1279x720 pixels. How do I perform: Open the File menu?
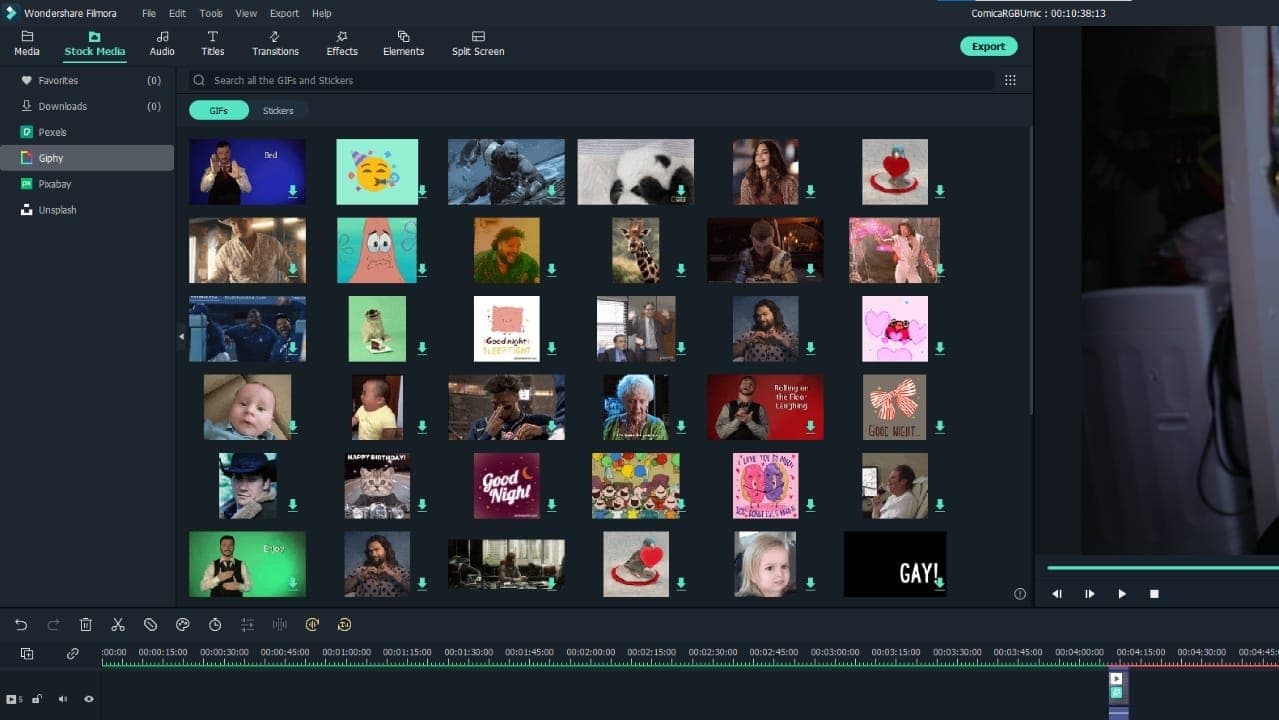pyautogui.click(x=149, y=14)
